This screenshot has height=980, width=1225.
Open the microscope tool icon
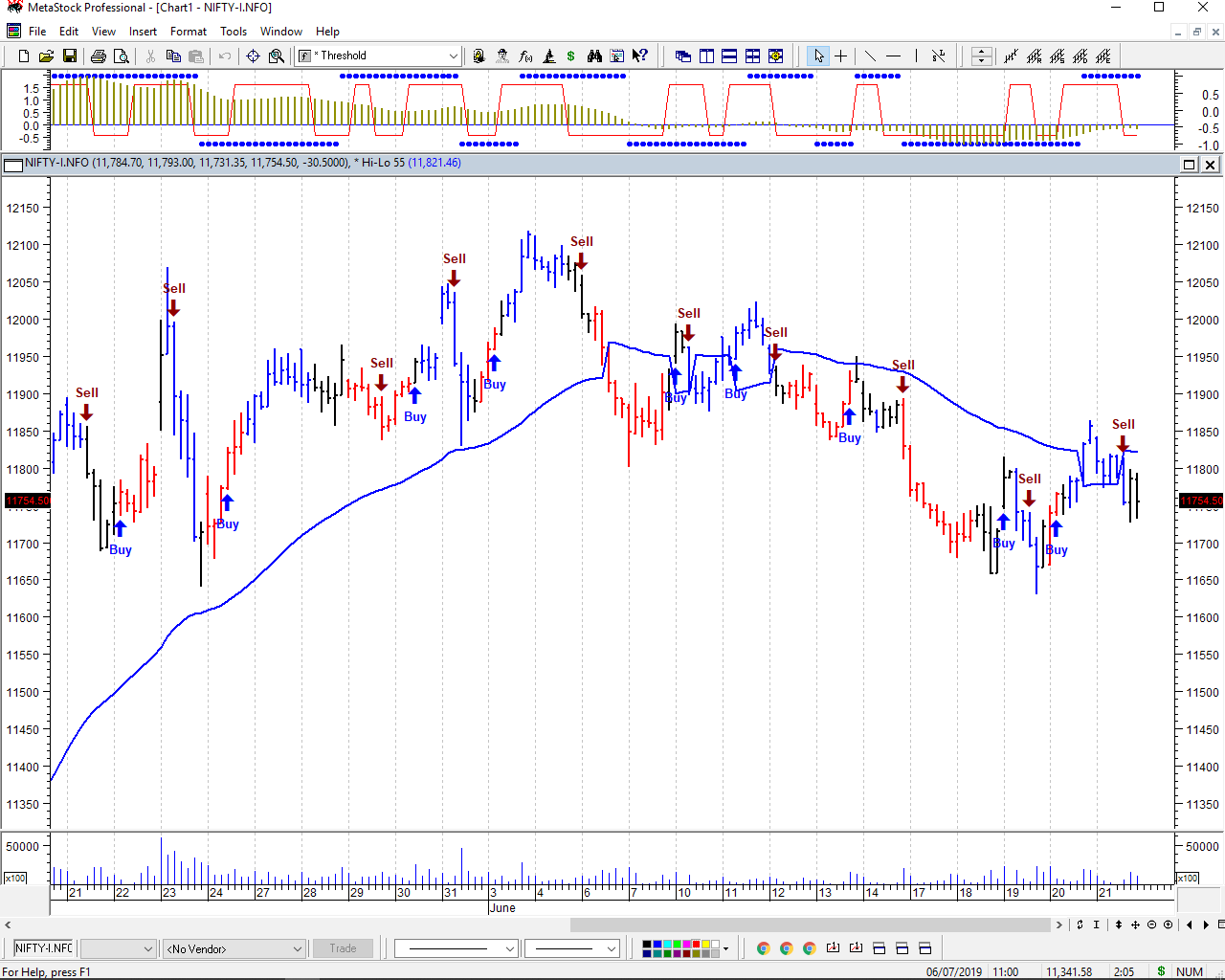548,56
